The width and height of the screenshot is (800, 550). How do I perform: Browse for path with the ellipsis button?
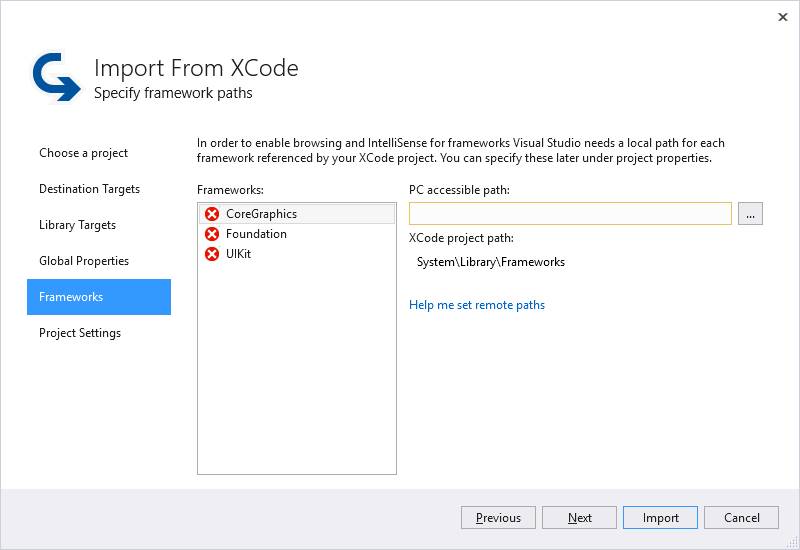click(750, 213)
